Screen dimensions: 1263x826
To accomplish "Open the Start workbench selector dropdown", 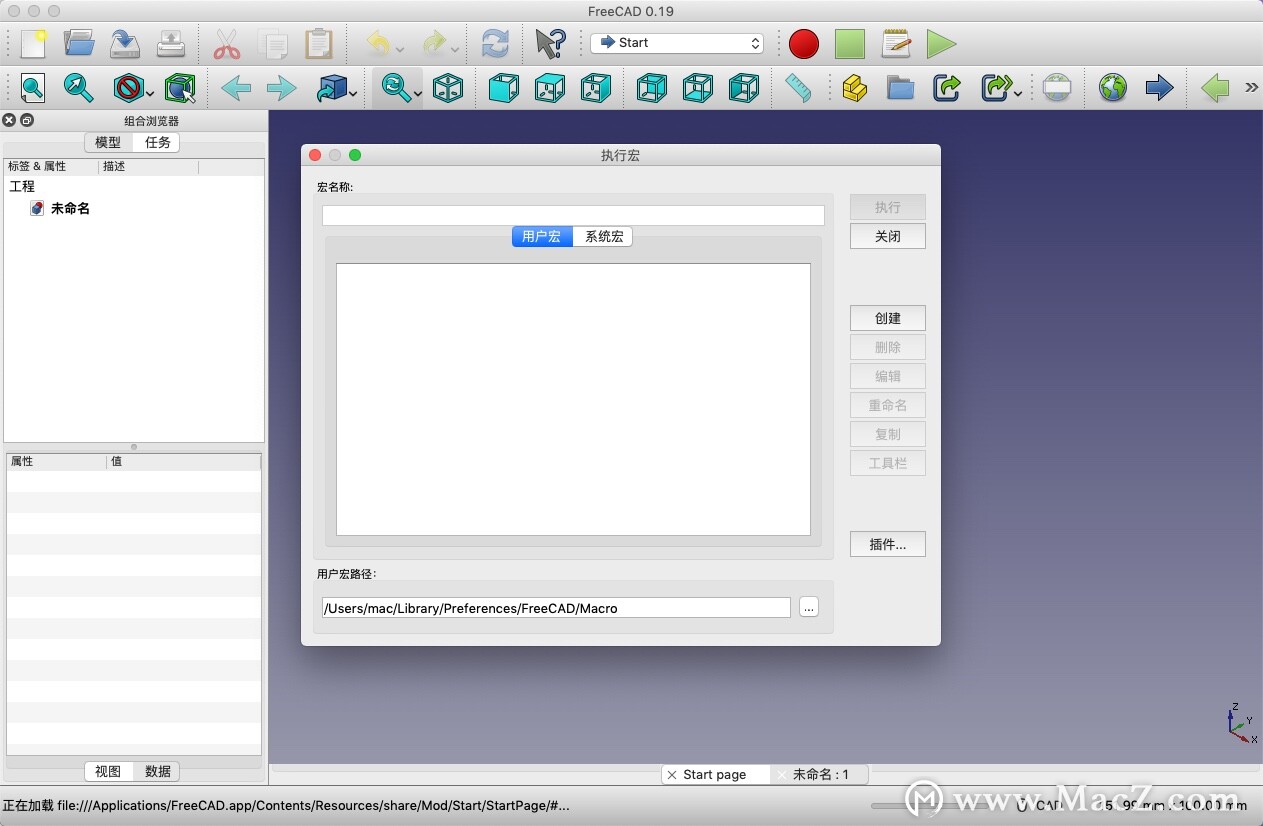I will pos(677,43).
